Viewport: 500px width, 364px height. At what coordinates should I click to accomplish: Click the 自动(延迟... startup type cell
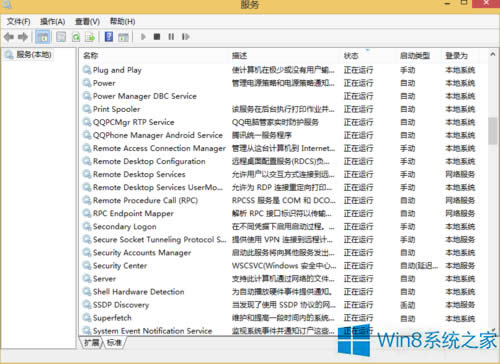pos(419,266)
